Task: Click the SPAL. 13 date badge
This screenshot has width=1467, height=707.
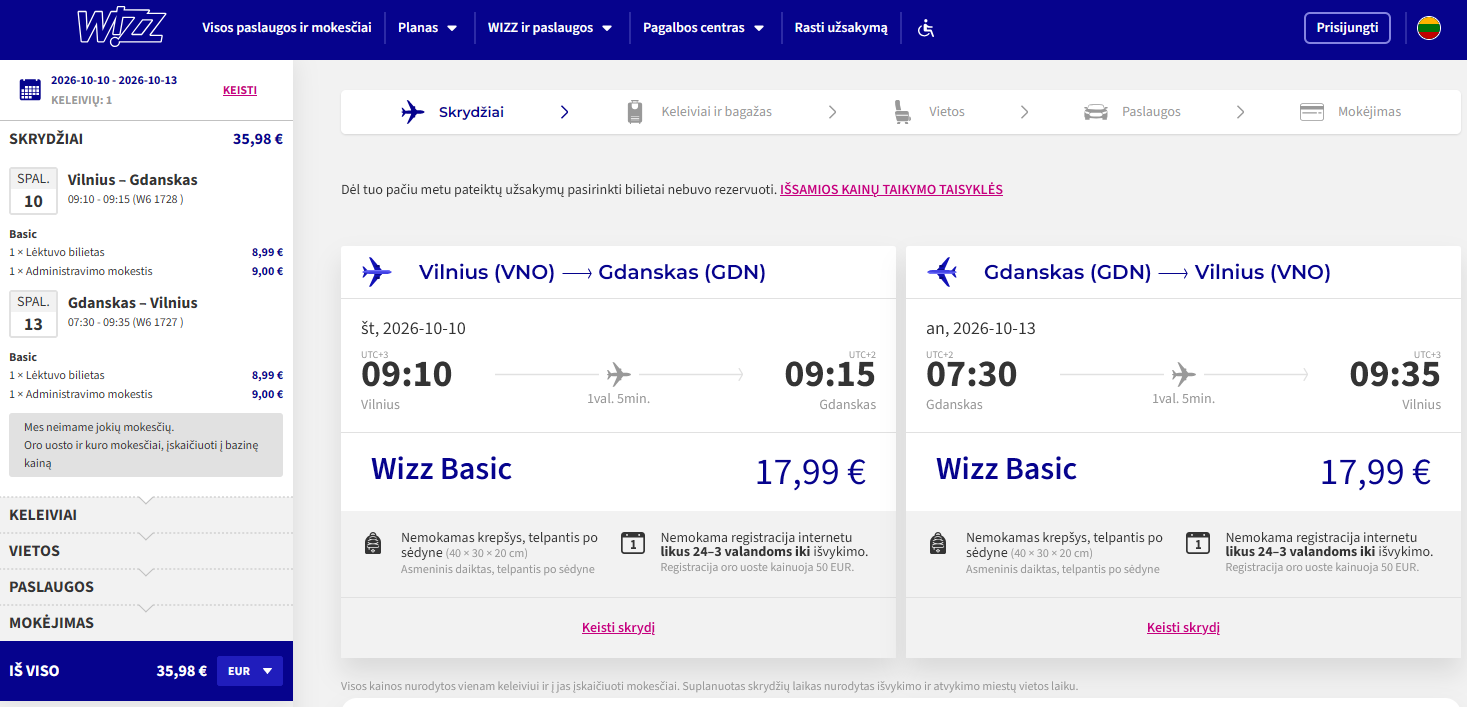Action: coord(34,314)
